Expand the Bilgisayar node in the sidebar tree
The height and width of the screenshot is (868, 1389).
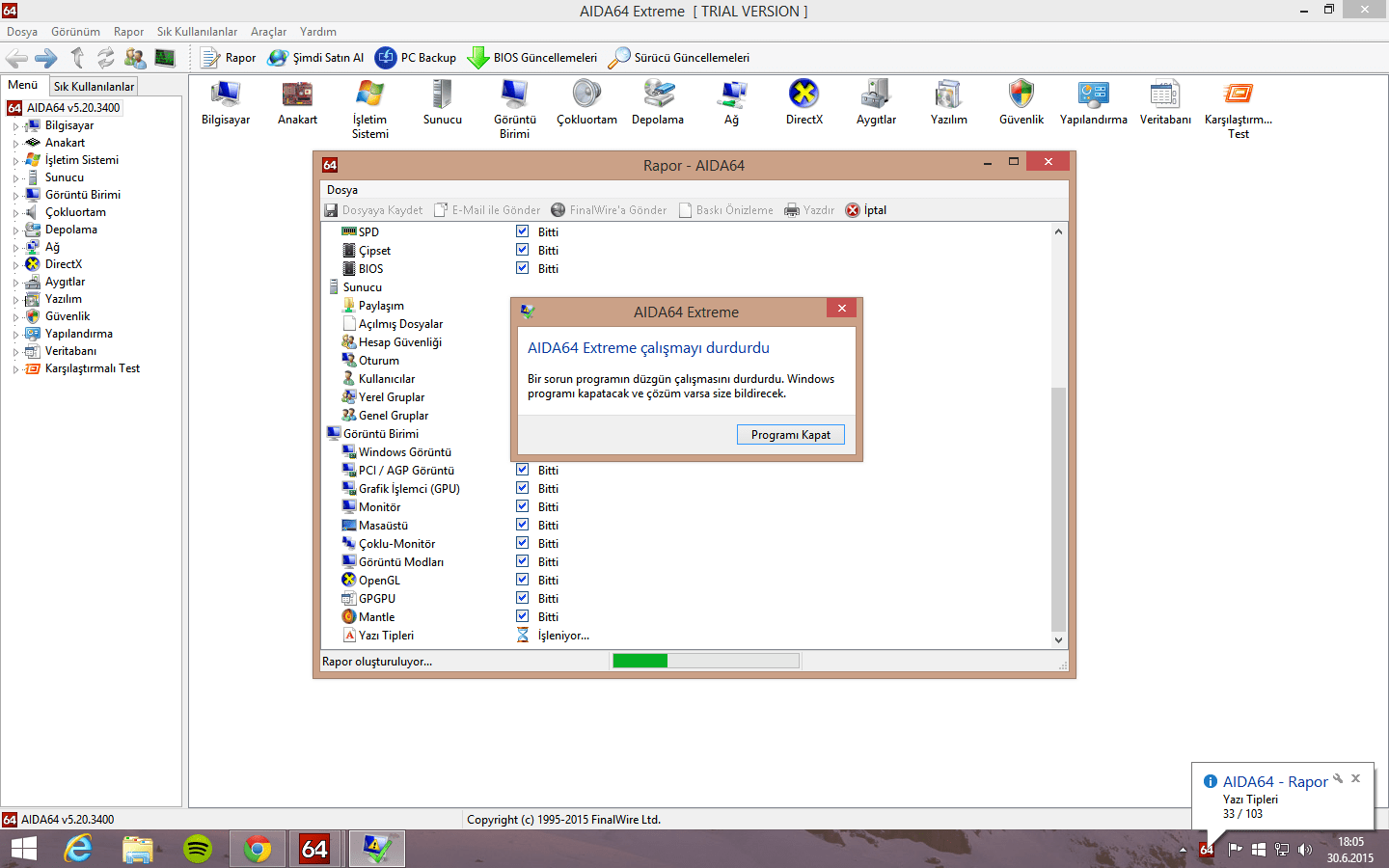(15, 125)
